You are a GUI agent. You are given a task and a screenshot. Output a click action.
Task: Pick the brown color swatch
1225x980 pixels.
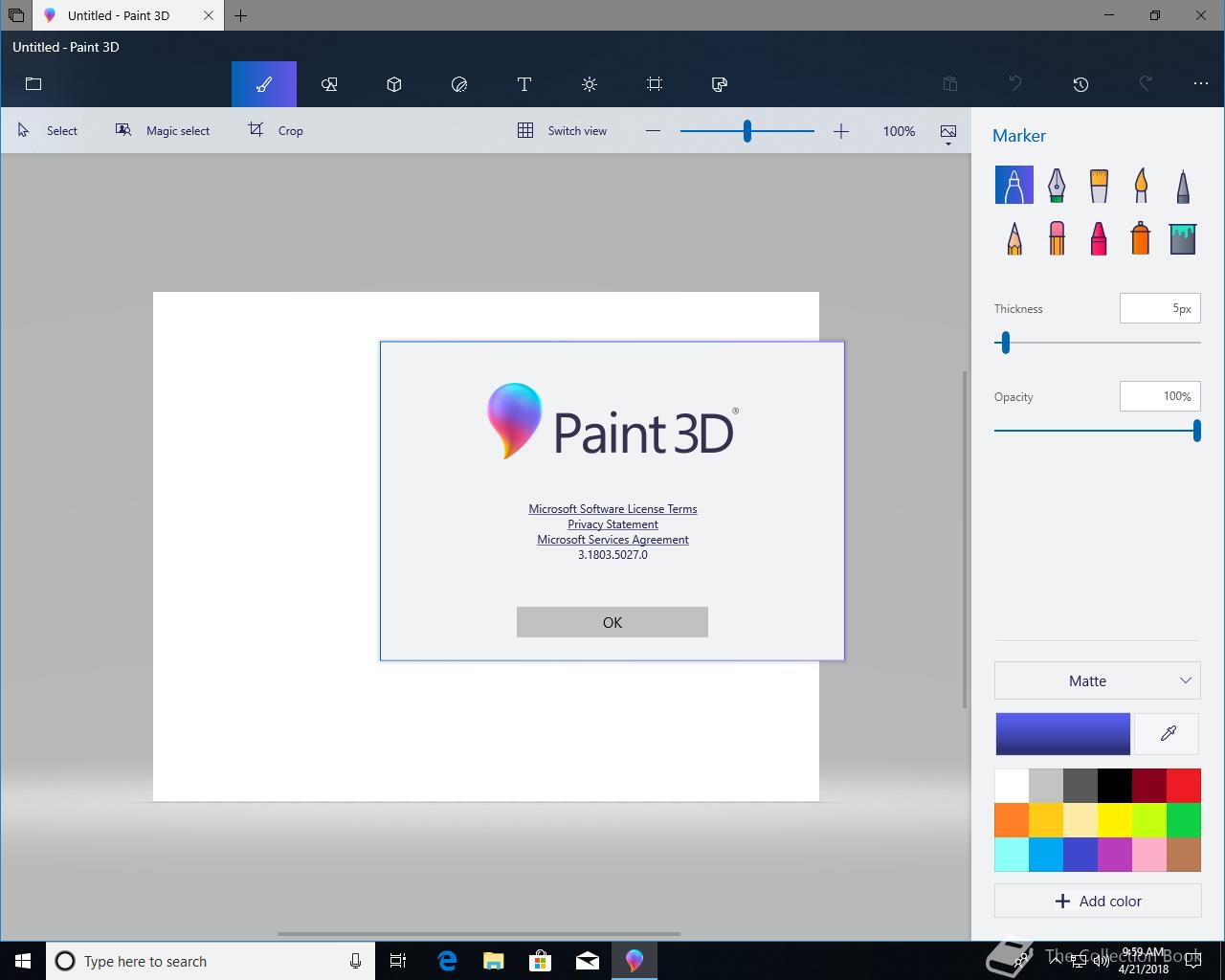(1184, 855)
